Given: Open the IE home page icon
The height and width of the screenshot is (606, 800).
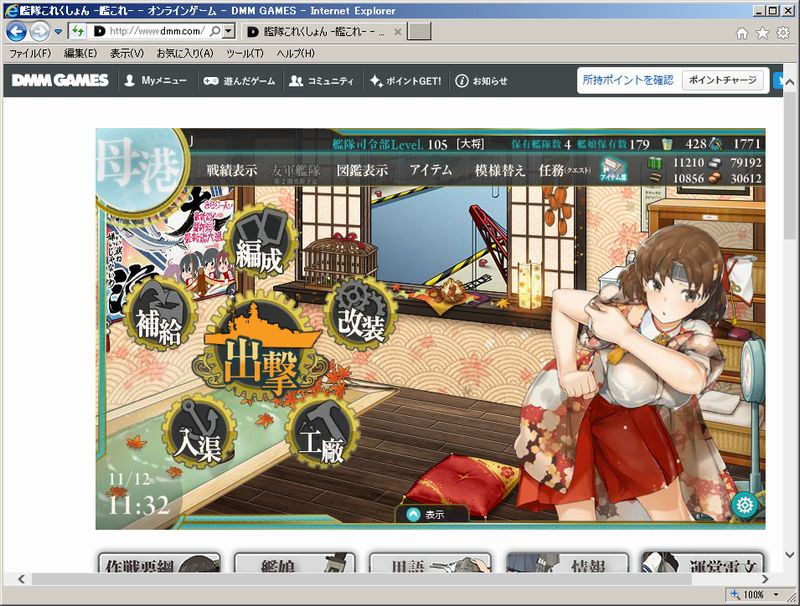Looking at the screenshot, I should point(742,33).
